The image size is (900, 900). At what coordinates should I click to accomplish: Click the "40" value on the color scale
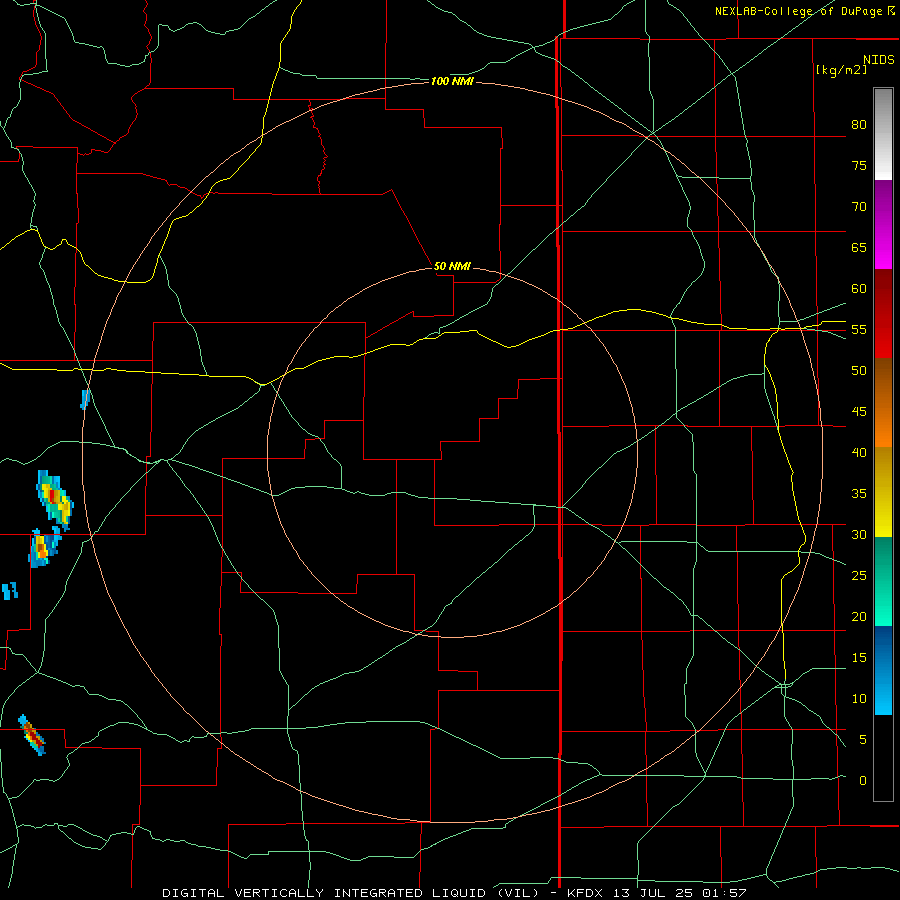click(859, 452)
